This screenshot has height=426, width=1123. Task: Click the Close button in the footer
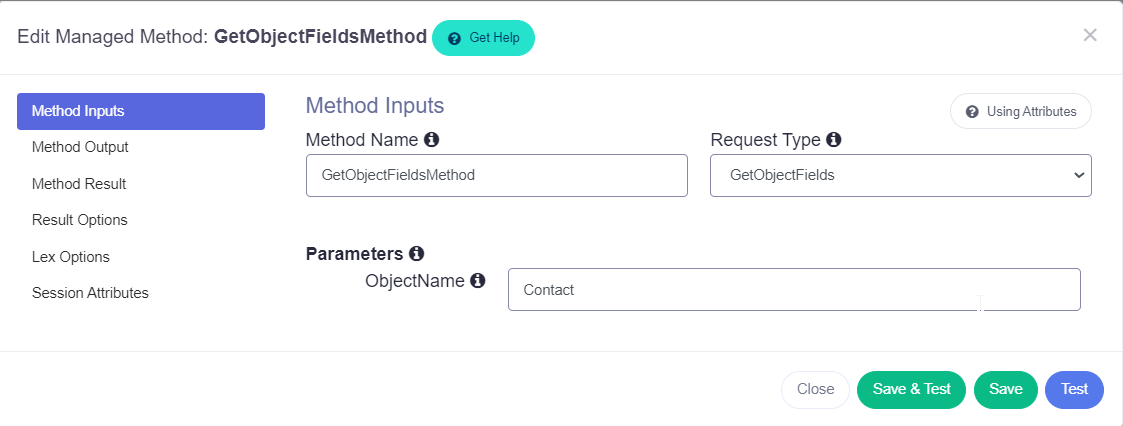point(815,390)
